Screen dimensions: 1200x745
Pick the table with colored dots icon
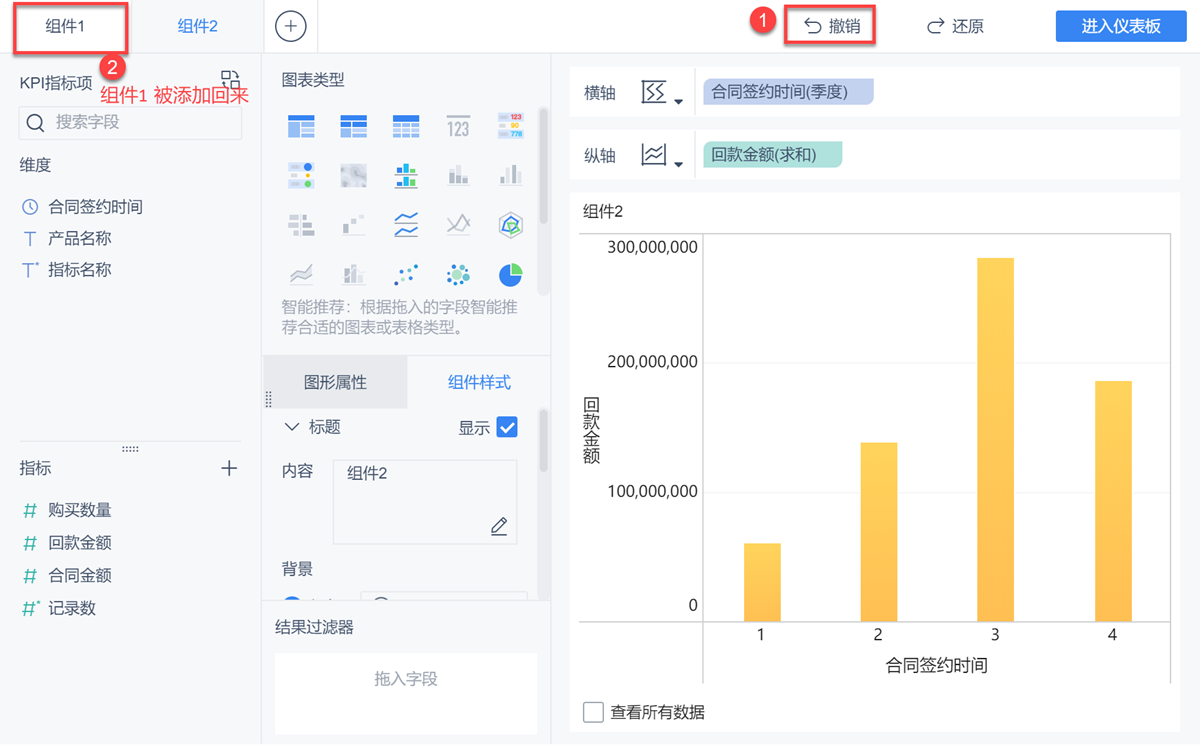[301, 176]
